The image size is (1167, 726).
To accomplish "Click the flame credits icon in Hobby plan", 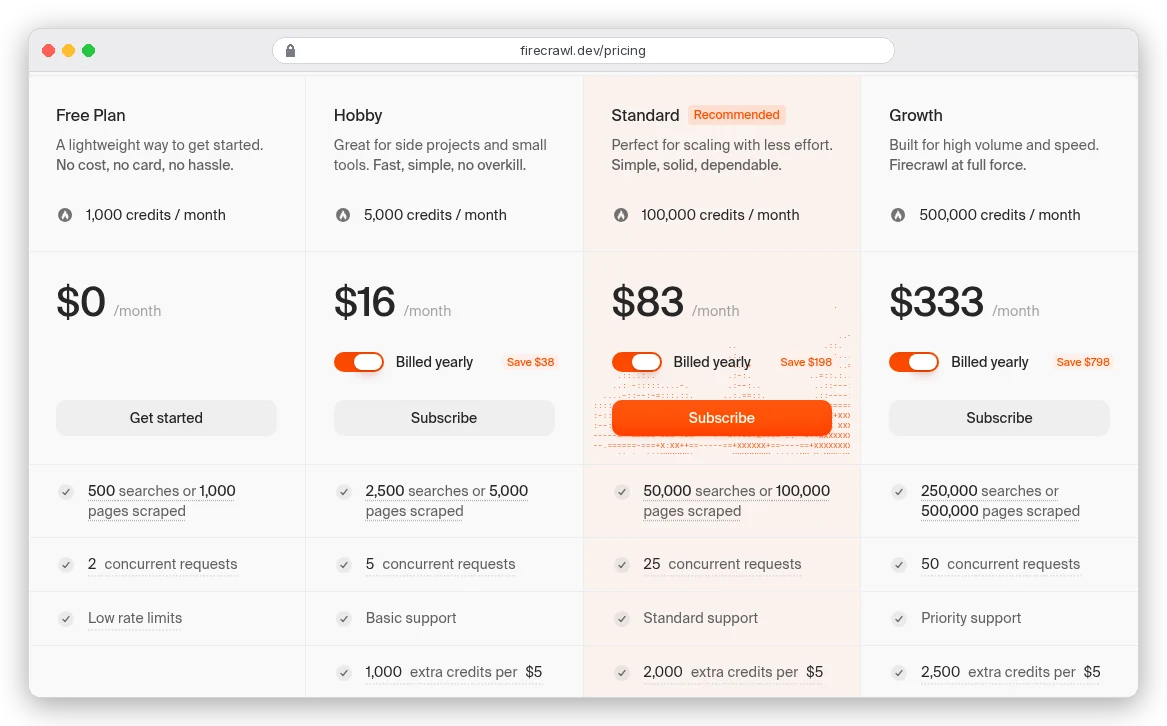I will (x=343, y=215).
